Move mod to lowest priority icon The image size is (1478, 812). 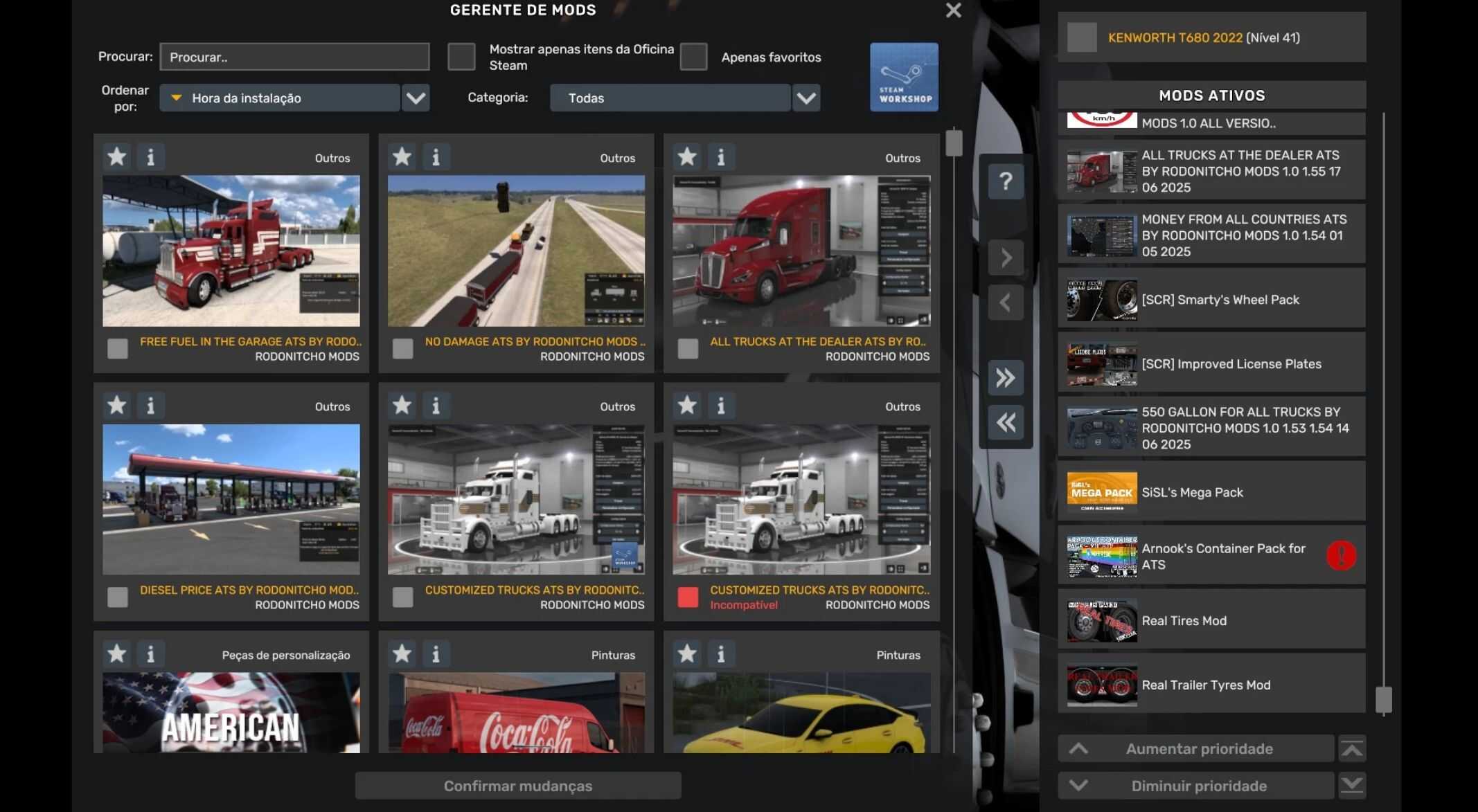pyautogui.click(x=1352, y=785)
